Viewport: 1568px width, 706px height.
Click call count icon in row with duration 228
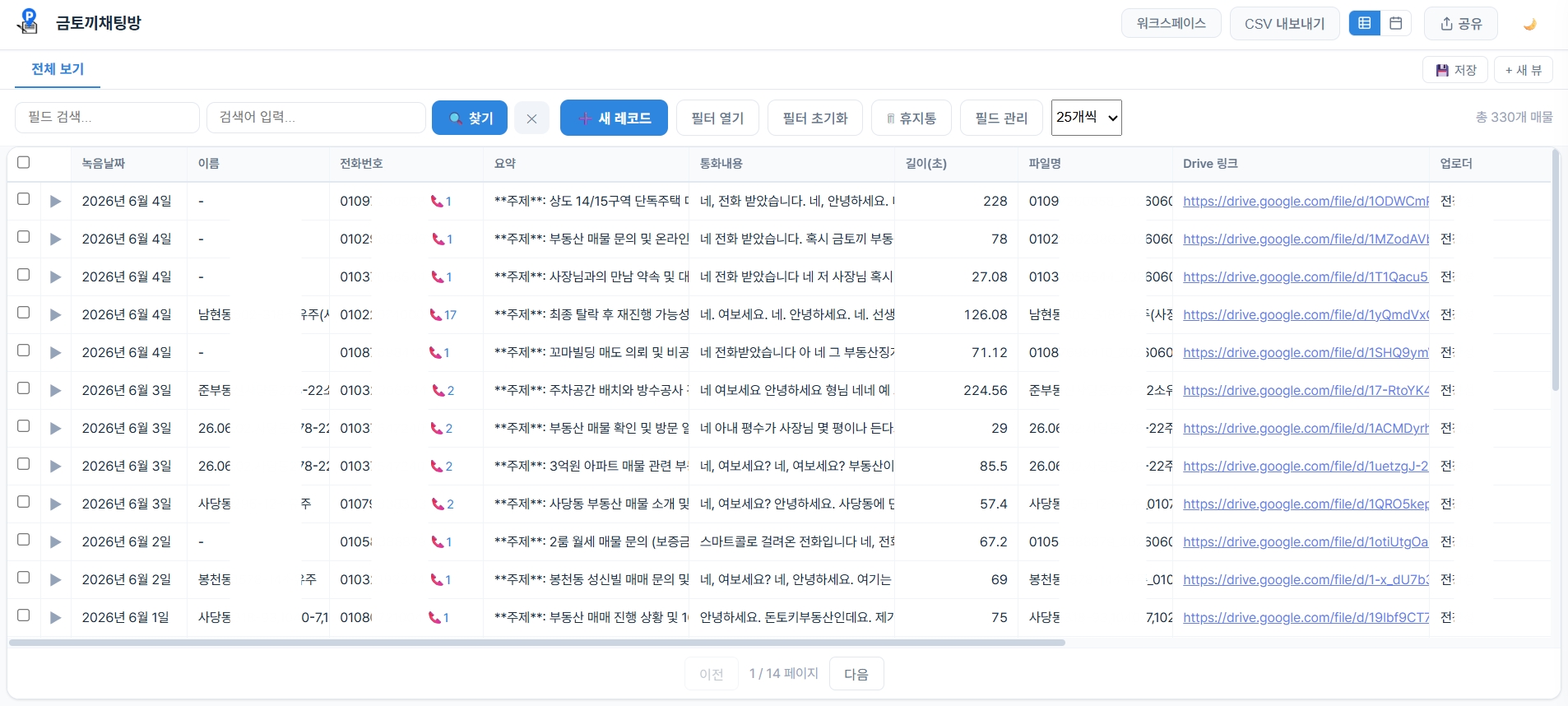(x=441, y=202)
